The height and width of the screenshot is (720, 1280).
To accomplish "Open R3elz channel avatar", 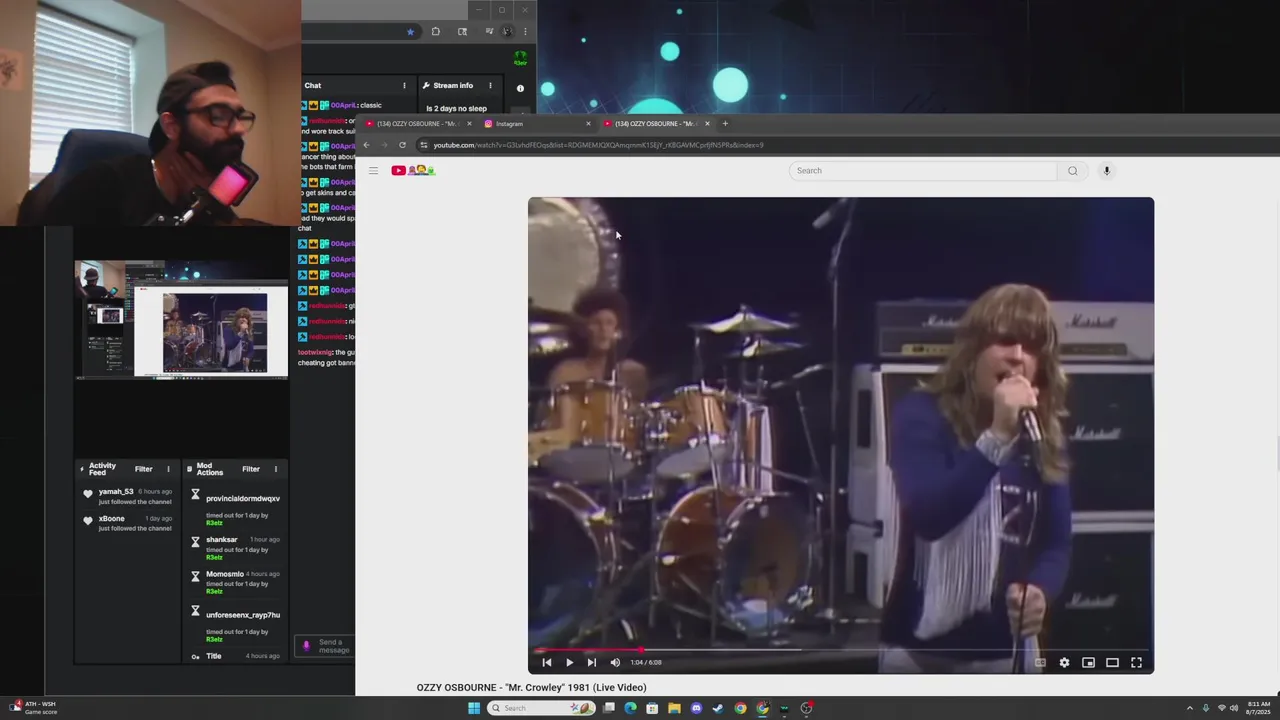I will click(x=520, y=59).
